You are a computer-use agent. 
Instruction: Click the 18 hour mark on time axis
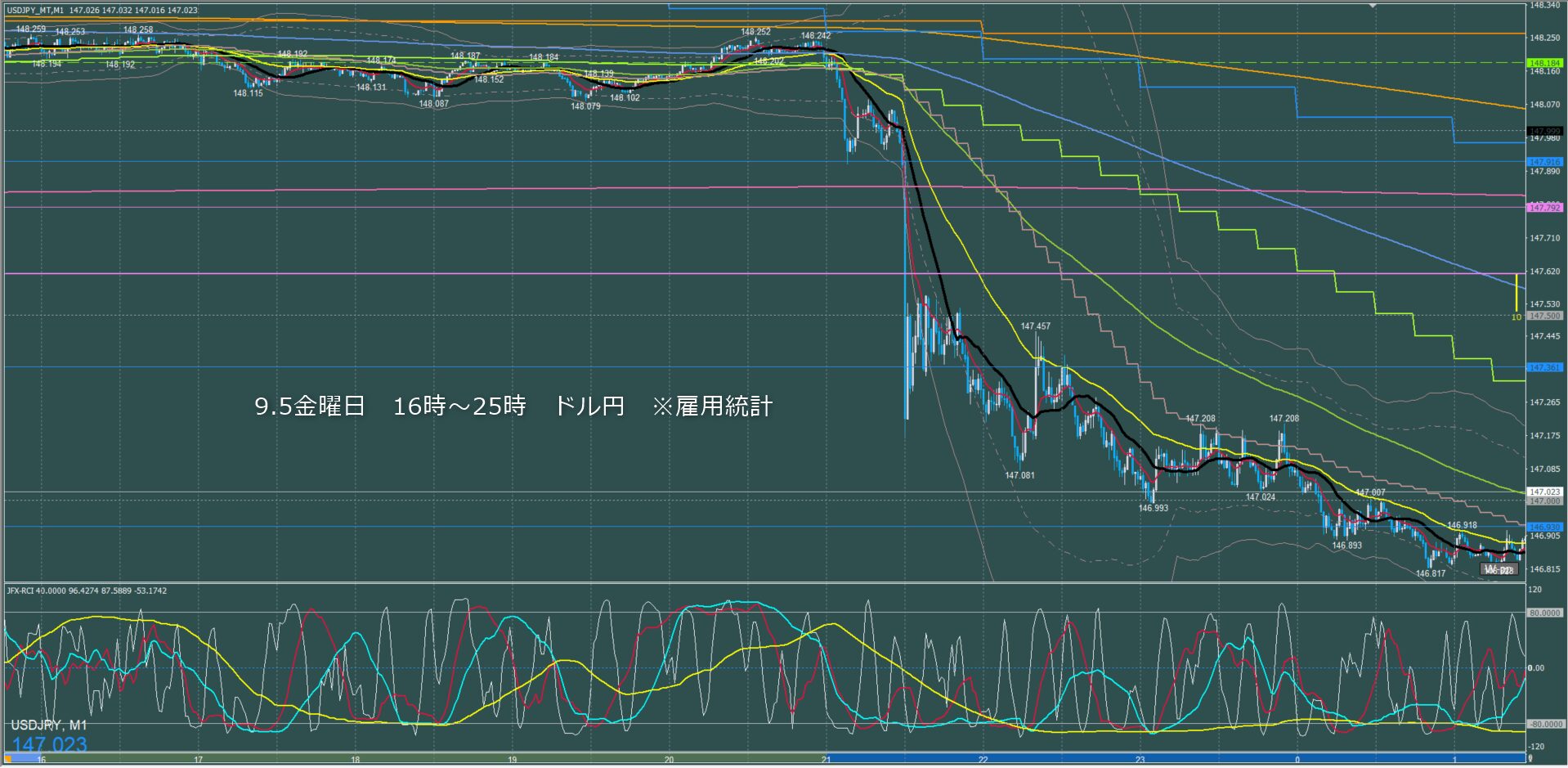coord(355,760)
